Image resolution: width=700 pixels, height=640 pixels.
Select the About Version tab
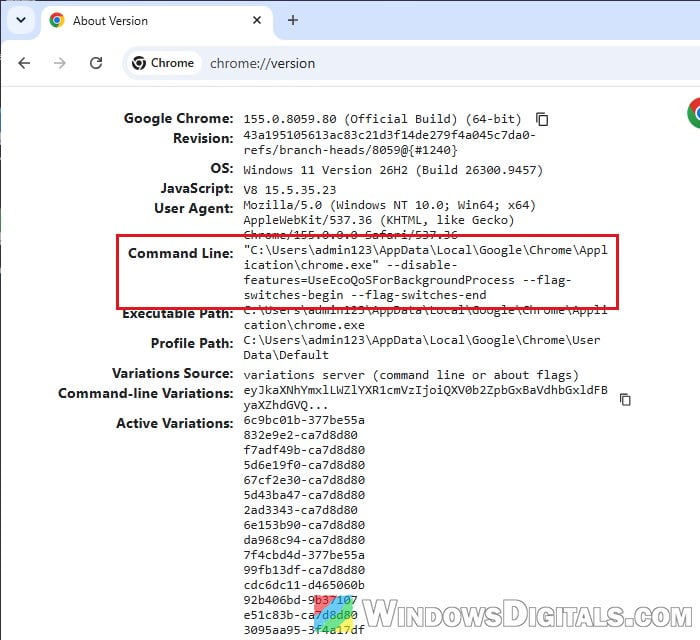click(x=156, y=21)
